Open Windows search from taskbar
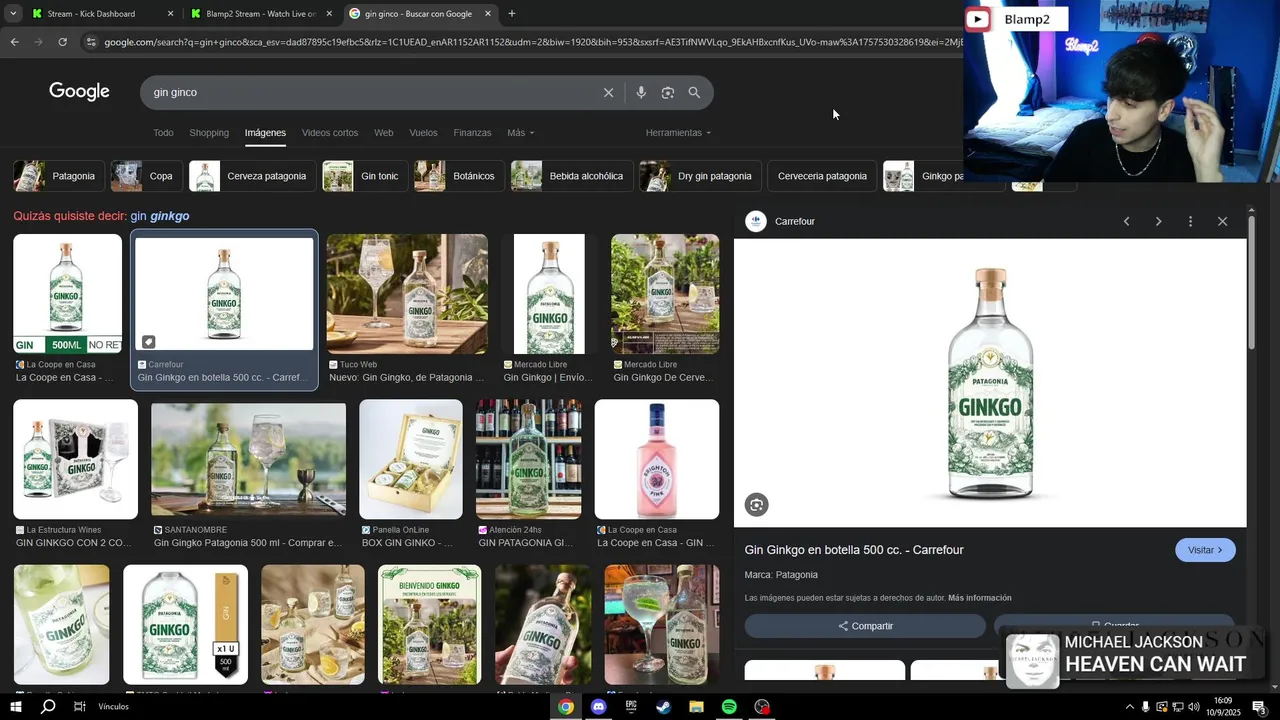The height and width of the screenshot is (720, 1280). click(x=48, y=707)
